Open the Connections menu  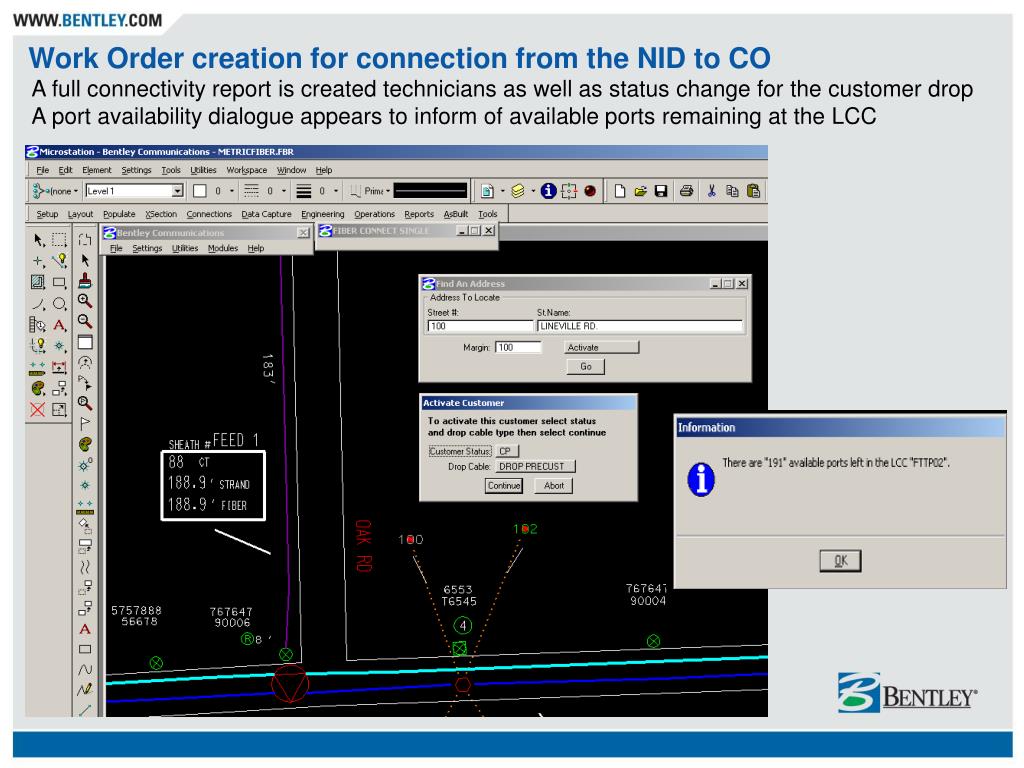209,214
